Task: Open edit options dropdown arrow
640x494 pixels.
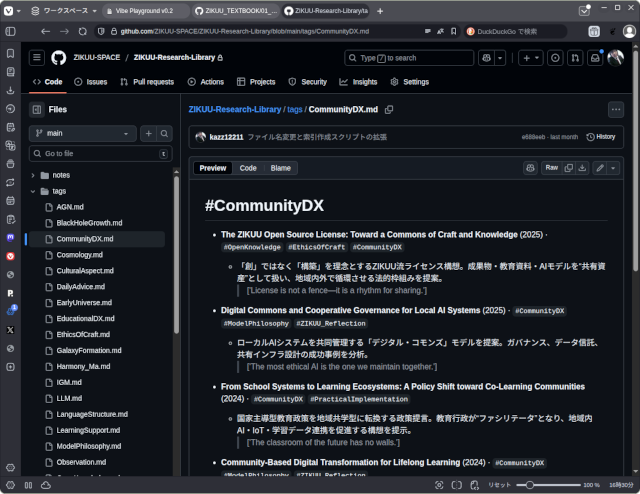Action: 613,168
